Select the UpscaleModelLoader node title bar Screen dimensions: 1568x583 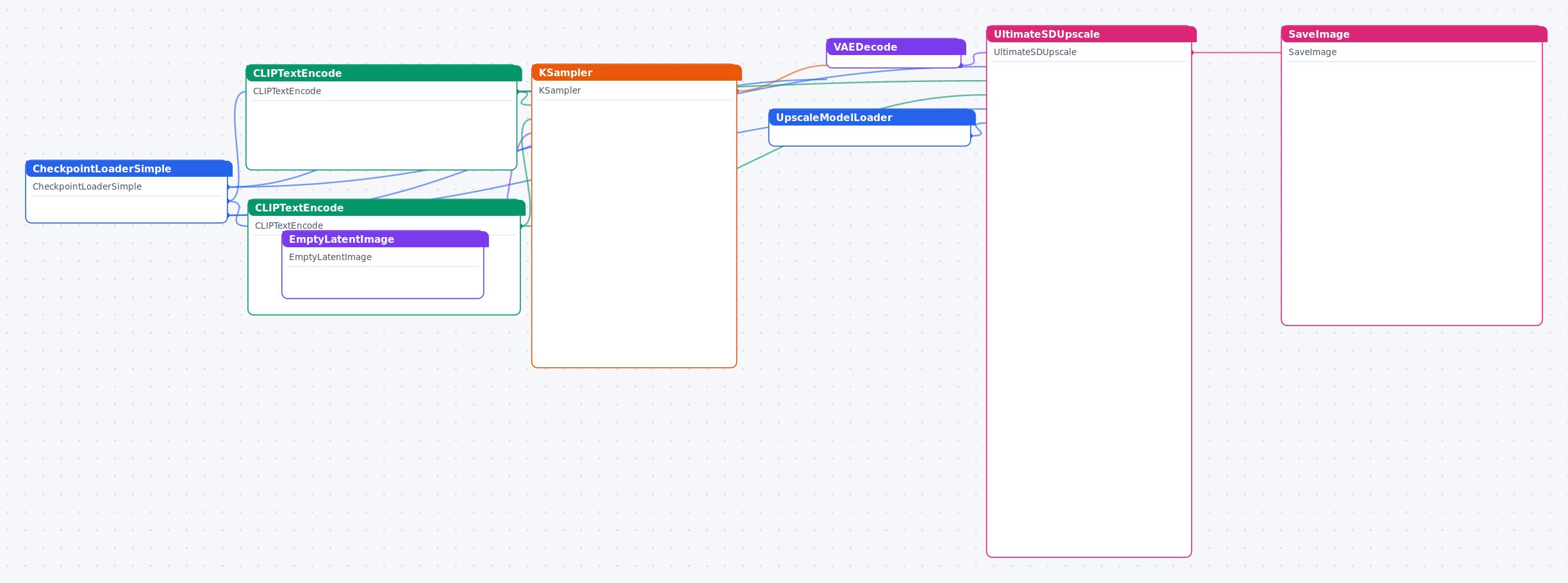(872, 117)
